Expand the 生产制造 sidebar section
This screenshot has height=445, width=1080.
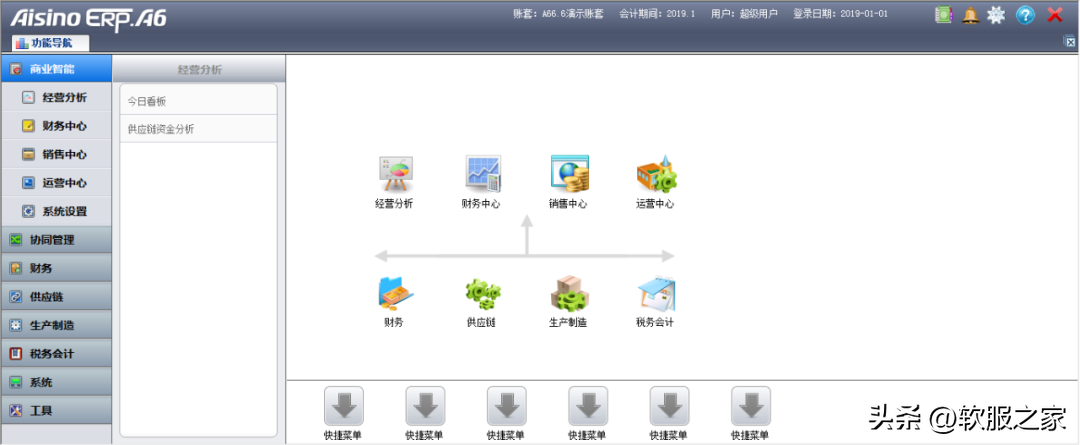56,325
